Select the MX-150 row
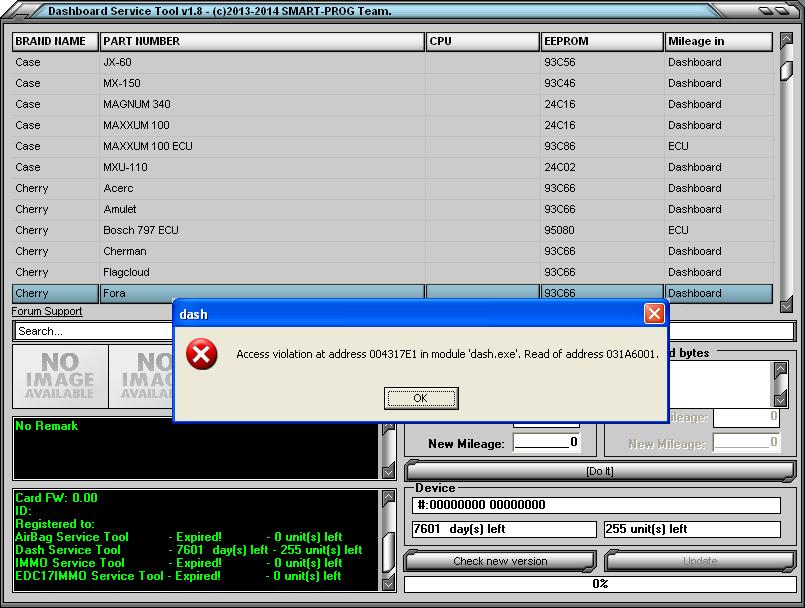This screenshot has width=805, height=608. 392,83
